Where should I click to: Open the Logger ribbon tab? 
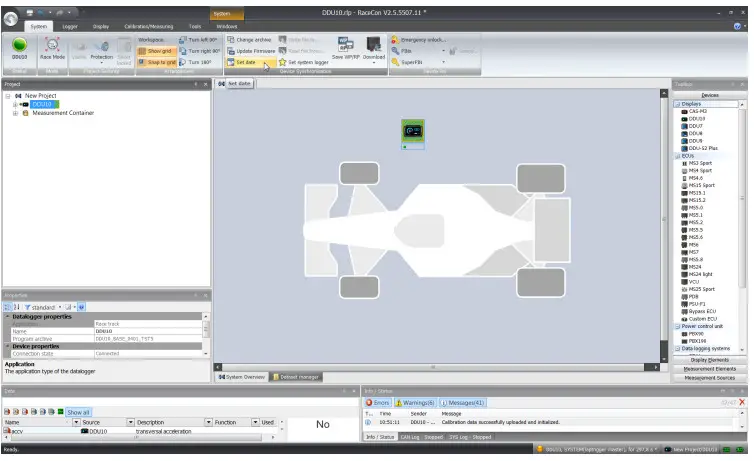pyautogui.click(x=70, y=26)
